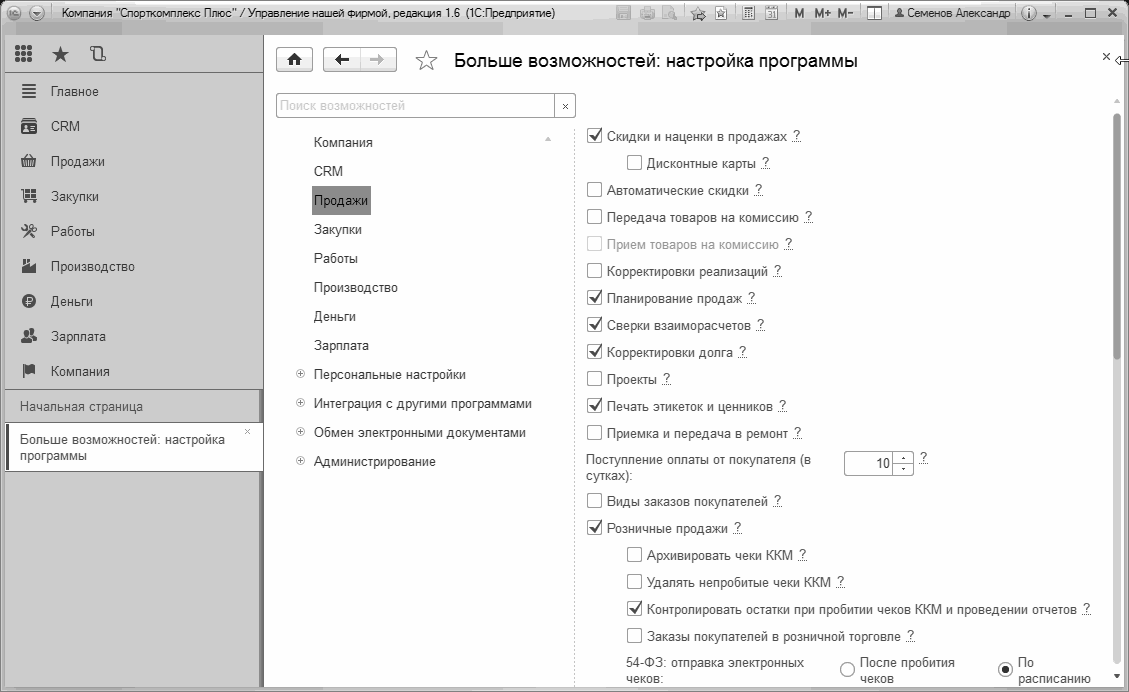1129x692 pixels.
Task: Click the Home button
Action: click(294, 60)
